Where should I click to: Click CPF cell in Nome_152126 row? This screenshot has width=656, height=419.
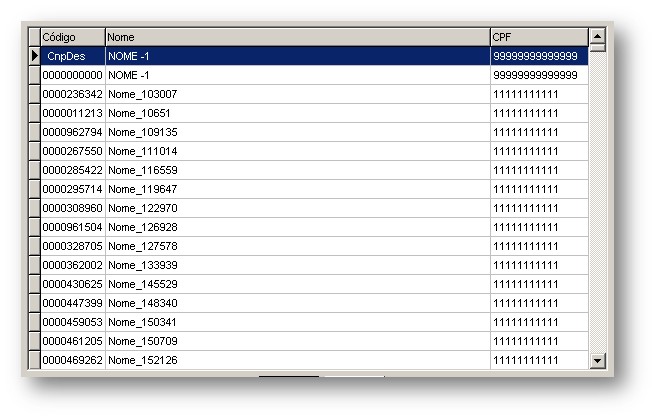(539, 360)
